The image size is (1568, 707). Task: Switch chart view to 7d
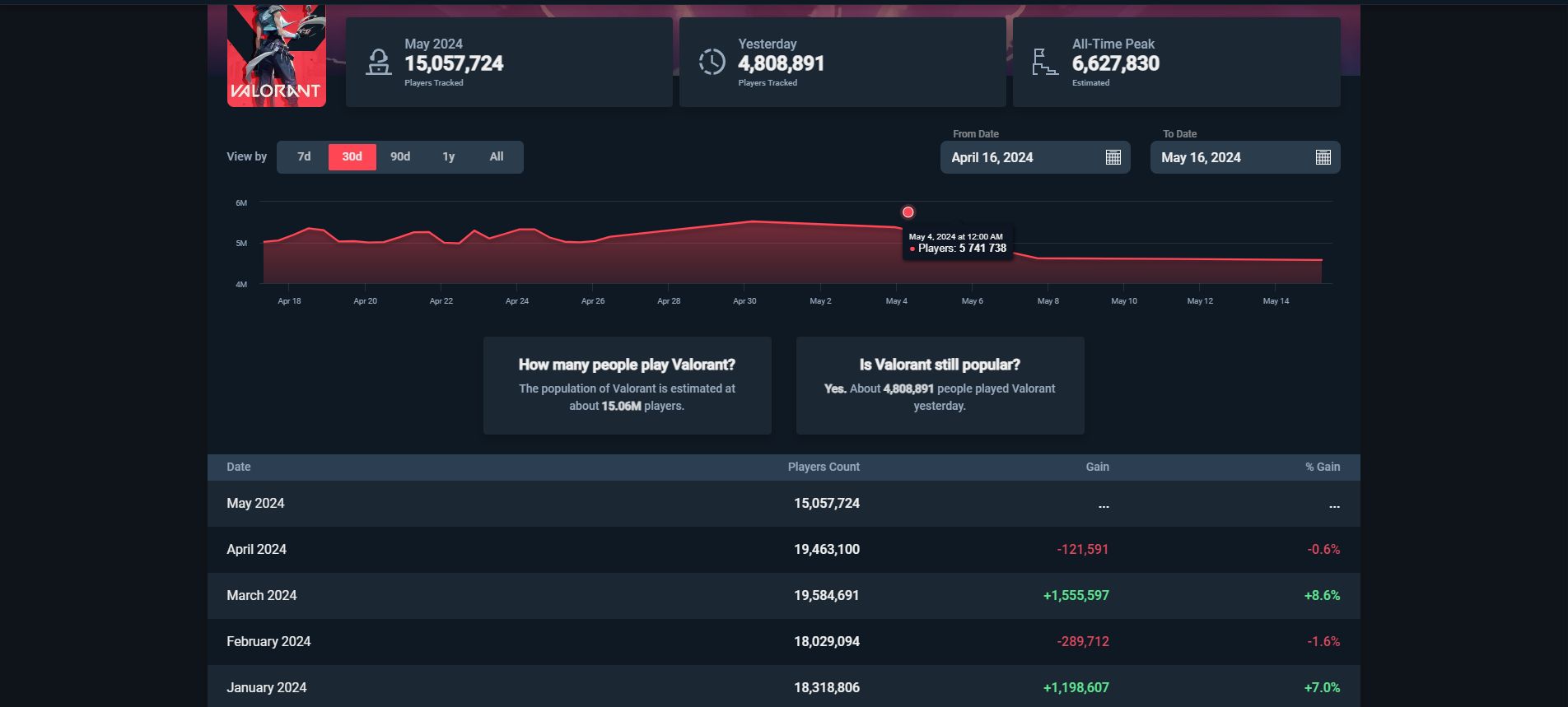click(304, 156)
